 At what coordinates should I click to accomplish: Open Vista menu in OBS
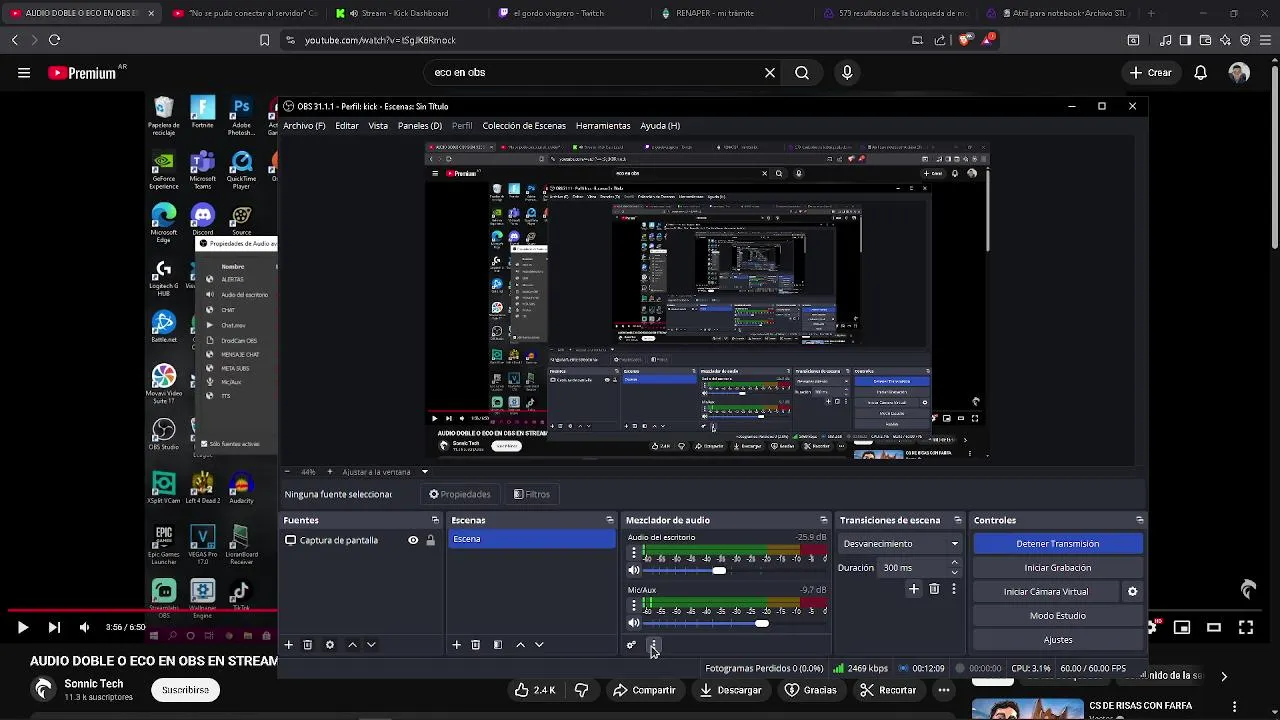coord(378,126)
